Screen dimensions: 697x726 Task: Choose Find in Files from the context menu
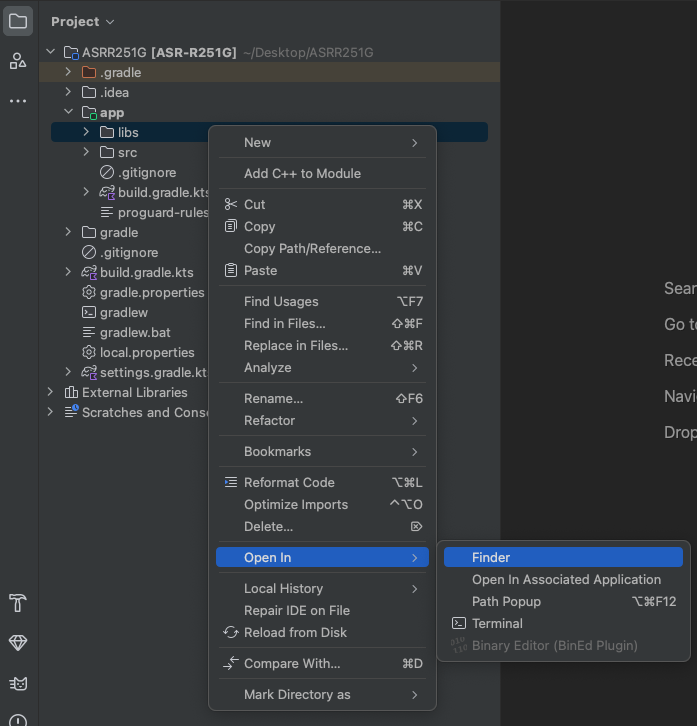284,323
